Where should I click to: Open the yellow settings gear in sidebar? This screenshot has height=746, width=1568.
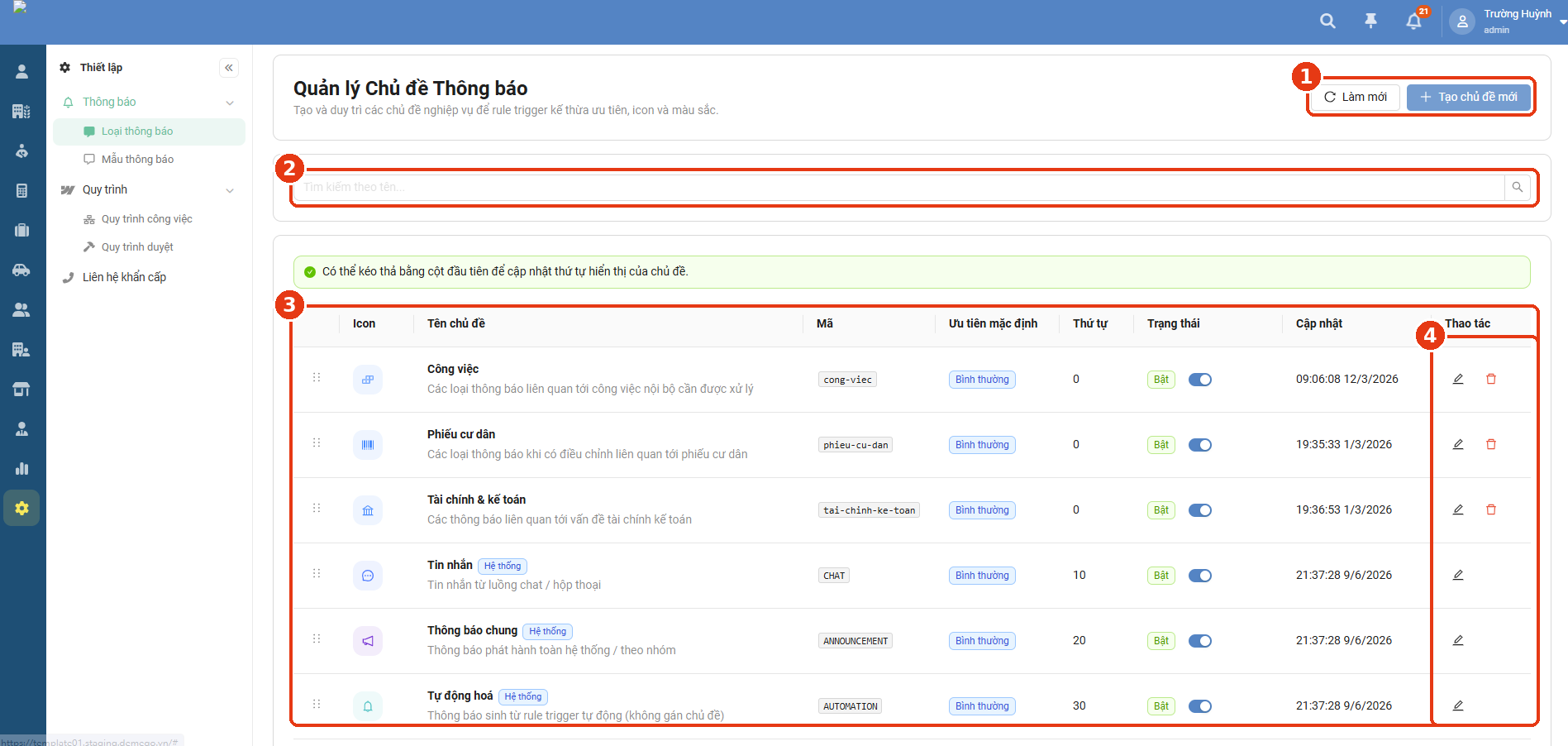tap(21, 508)
